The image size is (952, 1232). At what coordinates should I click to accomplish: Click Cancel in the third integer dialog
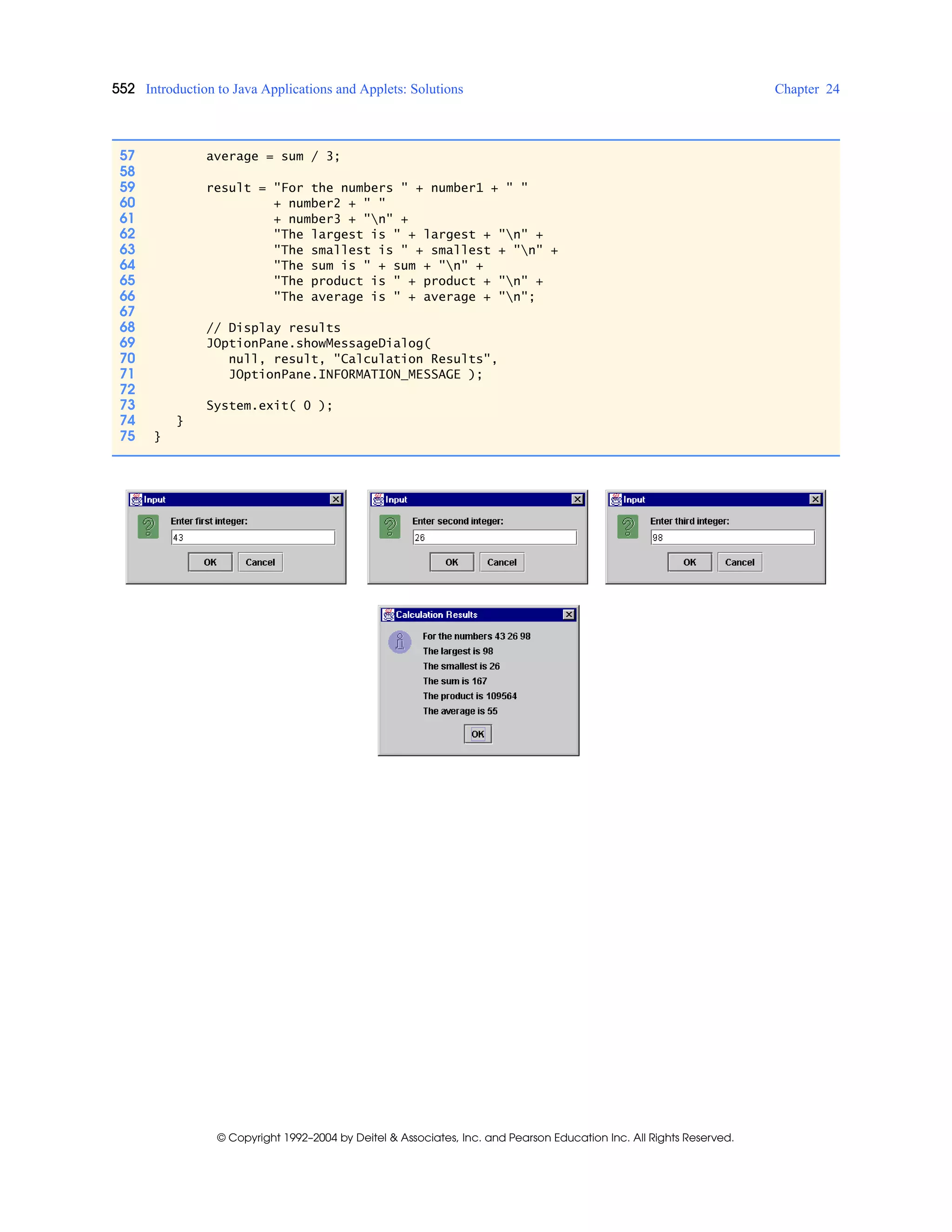[x=740, y=562]
